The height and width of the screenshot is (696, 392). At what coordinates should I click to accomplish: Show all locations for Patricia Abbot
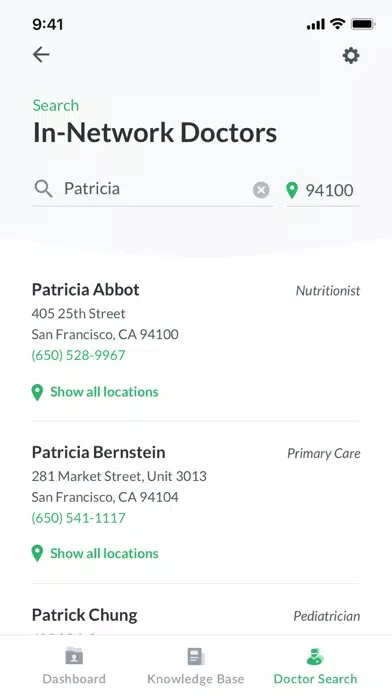104,392
